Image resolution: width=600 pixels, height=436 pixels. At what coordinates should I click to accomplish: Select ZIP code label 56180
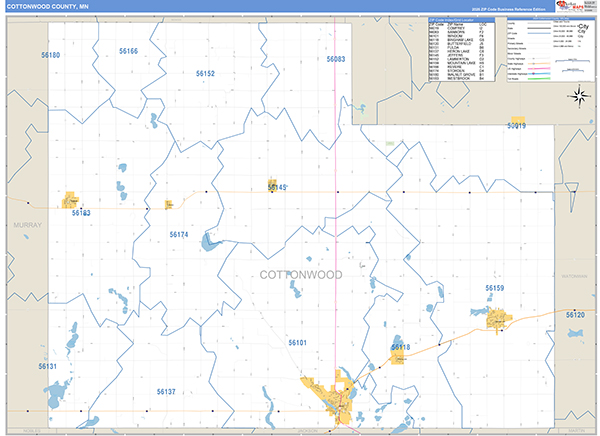pos(51,55)
